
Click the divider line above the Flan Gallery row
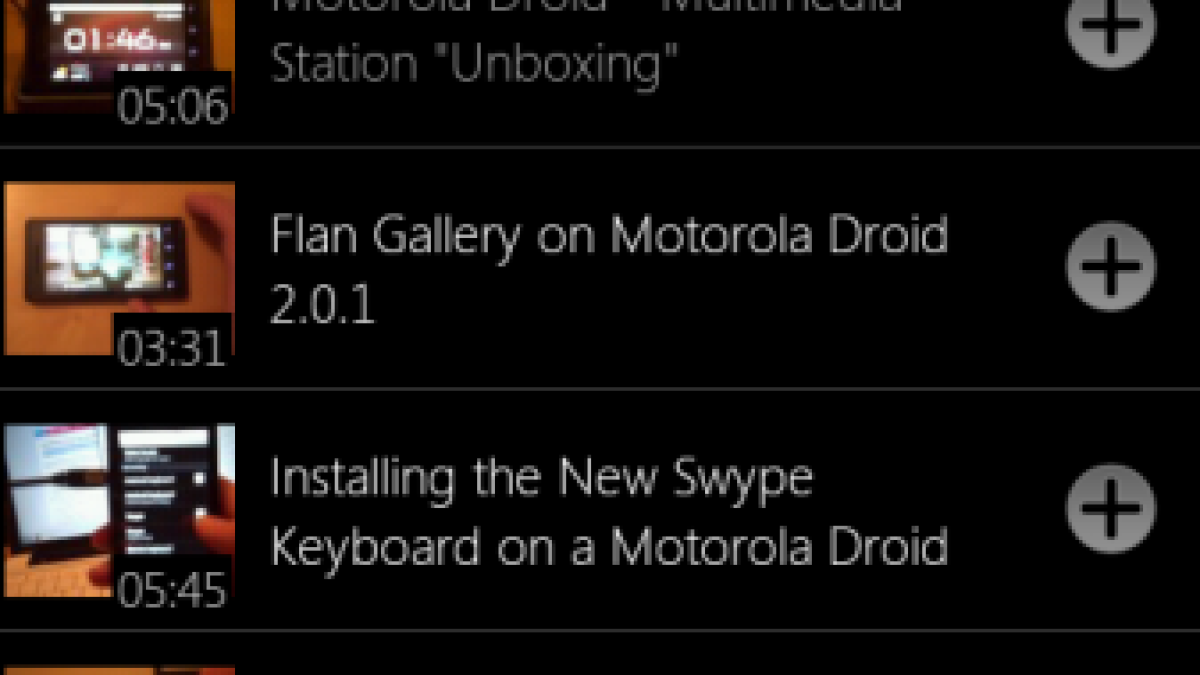(x=600, y=148)
